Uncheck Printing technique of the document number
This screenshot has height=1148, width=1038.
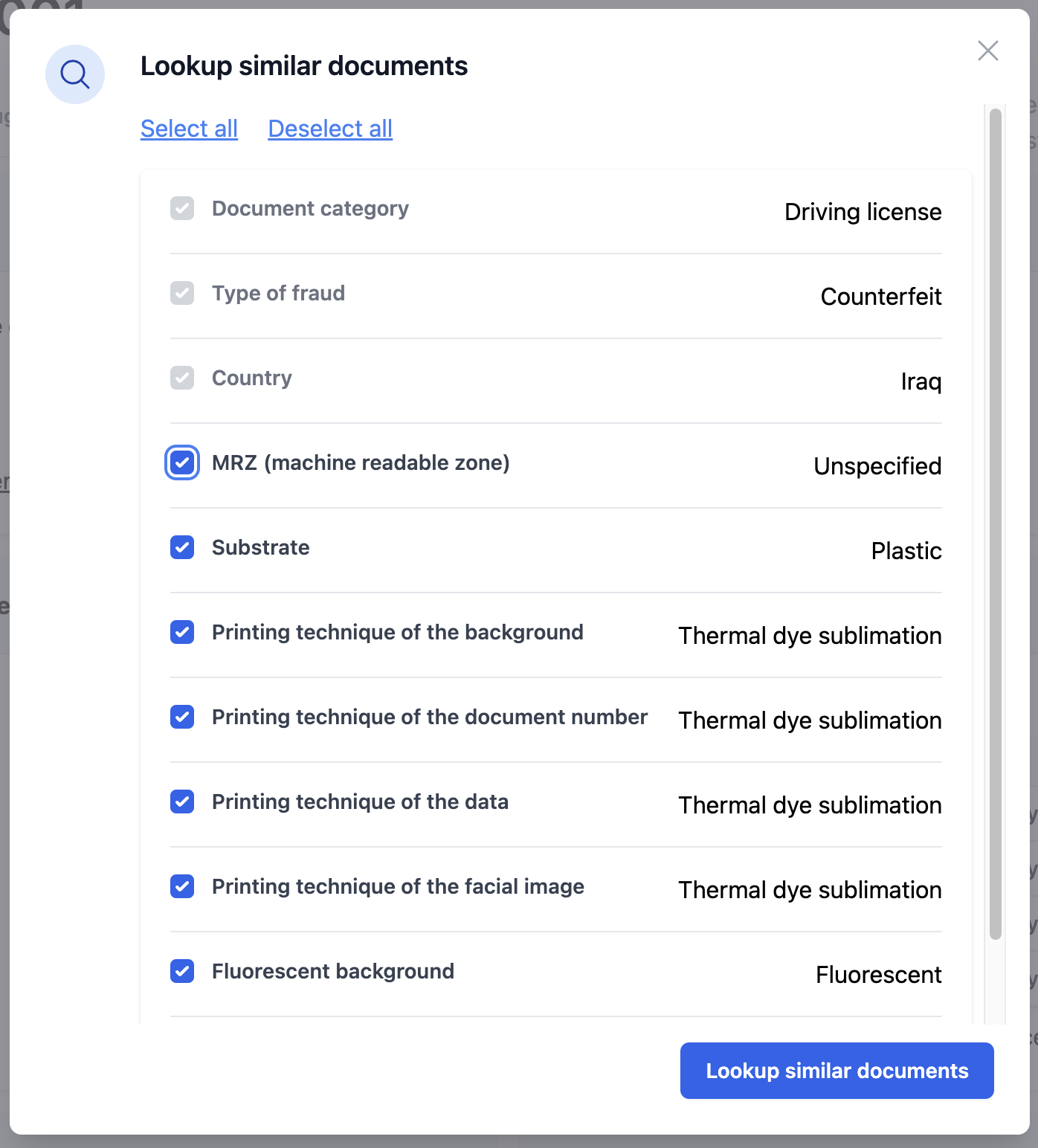tap(182, 717)
